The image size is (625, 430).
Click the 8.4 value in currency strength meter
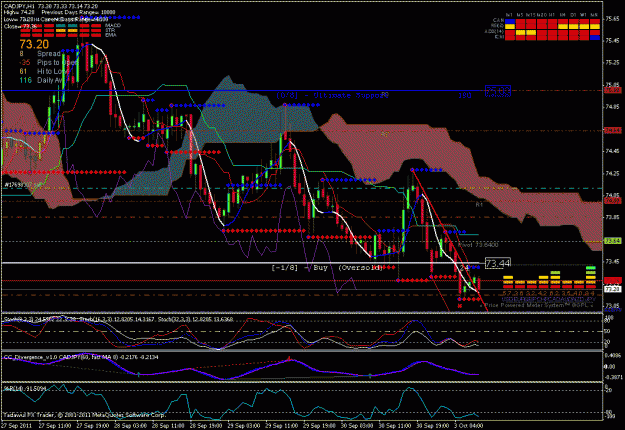[x=591, y=294]
